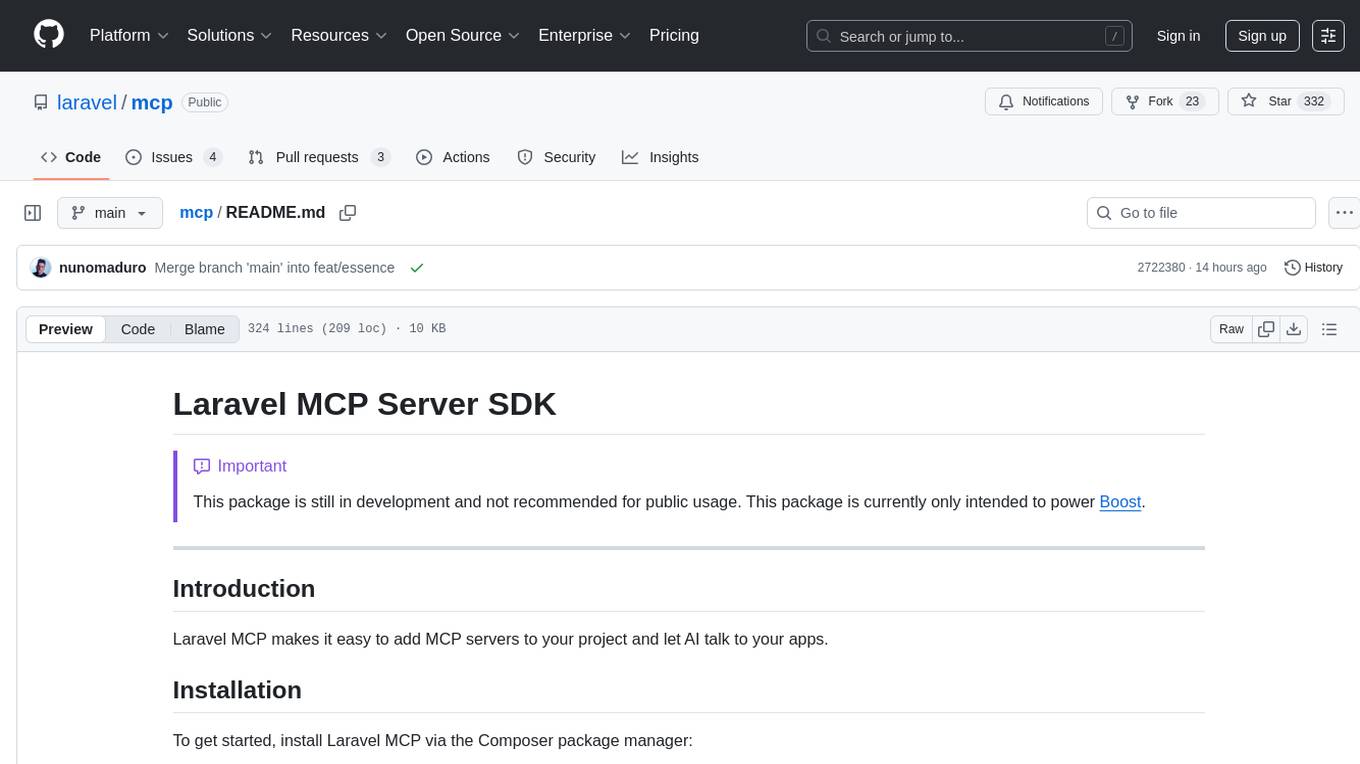Open the Merge branch commit message
Screen dimensions: 1360x764
tap(274, 268)
